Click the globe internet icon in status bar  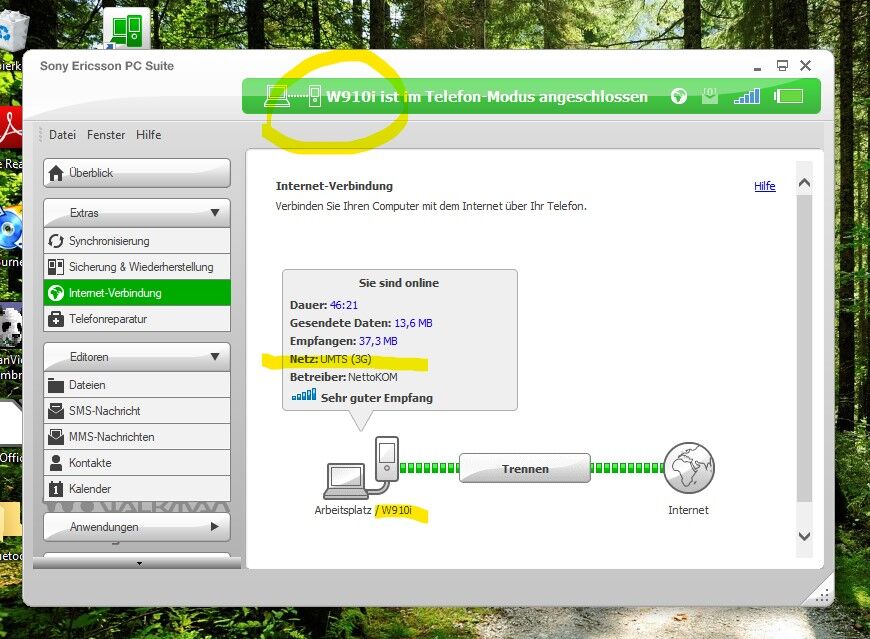coord(678,97)
